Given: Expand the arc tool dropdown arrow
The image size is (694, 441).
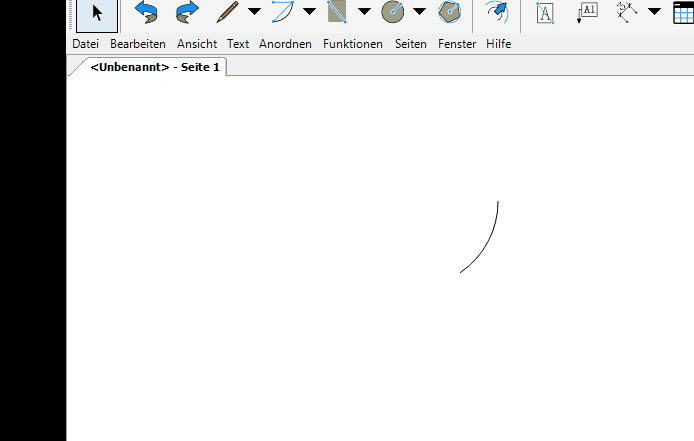Looking at the screenshot, I should tap(309, 11).
